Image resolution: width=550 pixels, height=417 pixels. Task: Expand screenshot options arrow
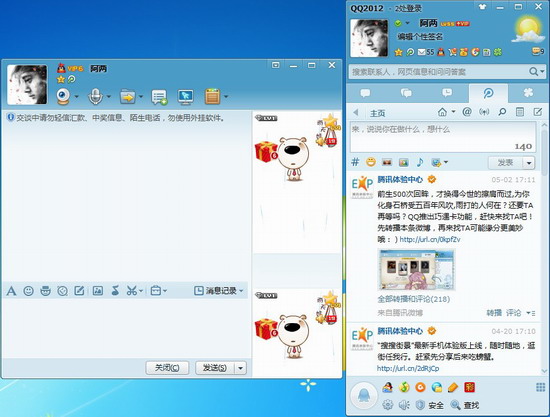[x=141, y=291]
